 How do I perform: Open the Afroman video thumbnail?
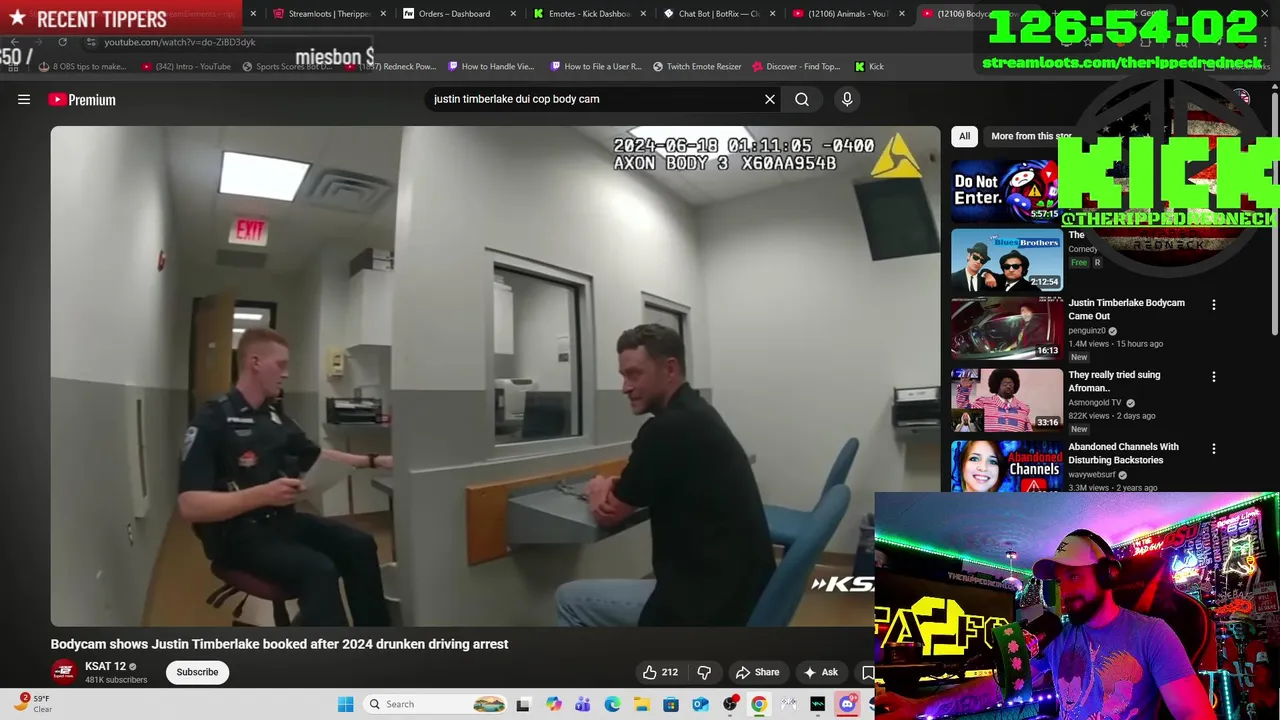pos(1006,400)
